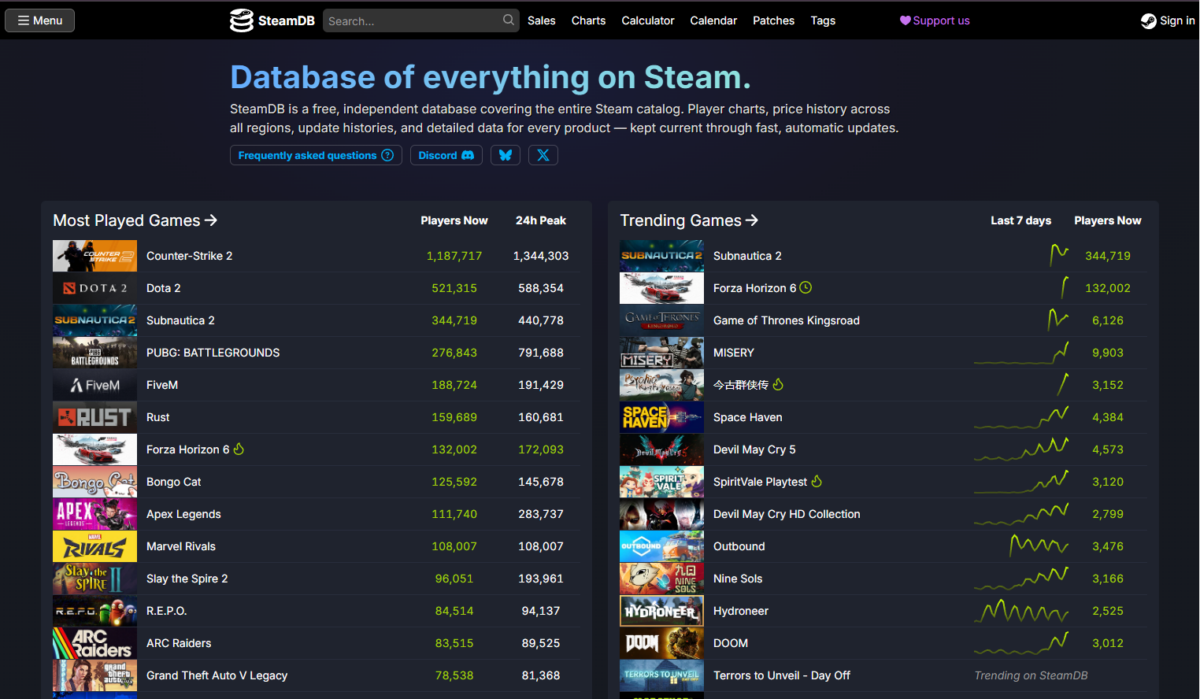Click the Steam icon beside Sign in
This screenshot has height=699, width=1200.
tap(1148, 20)
